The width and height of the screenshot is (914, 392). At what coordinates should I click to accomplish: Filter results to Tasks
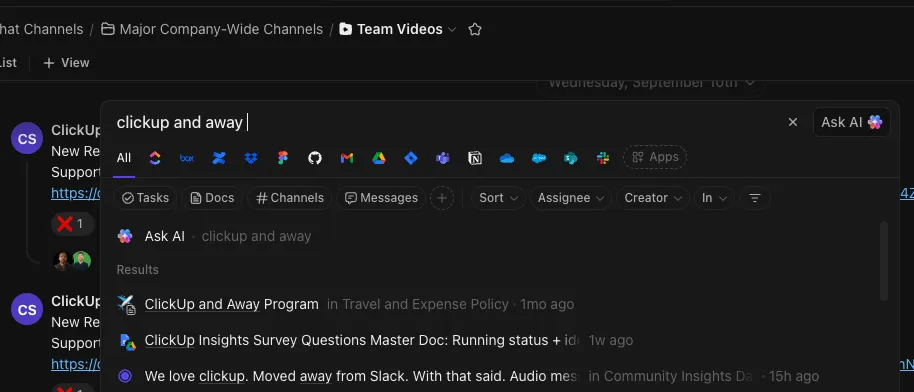(x=145, y=198)
